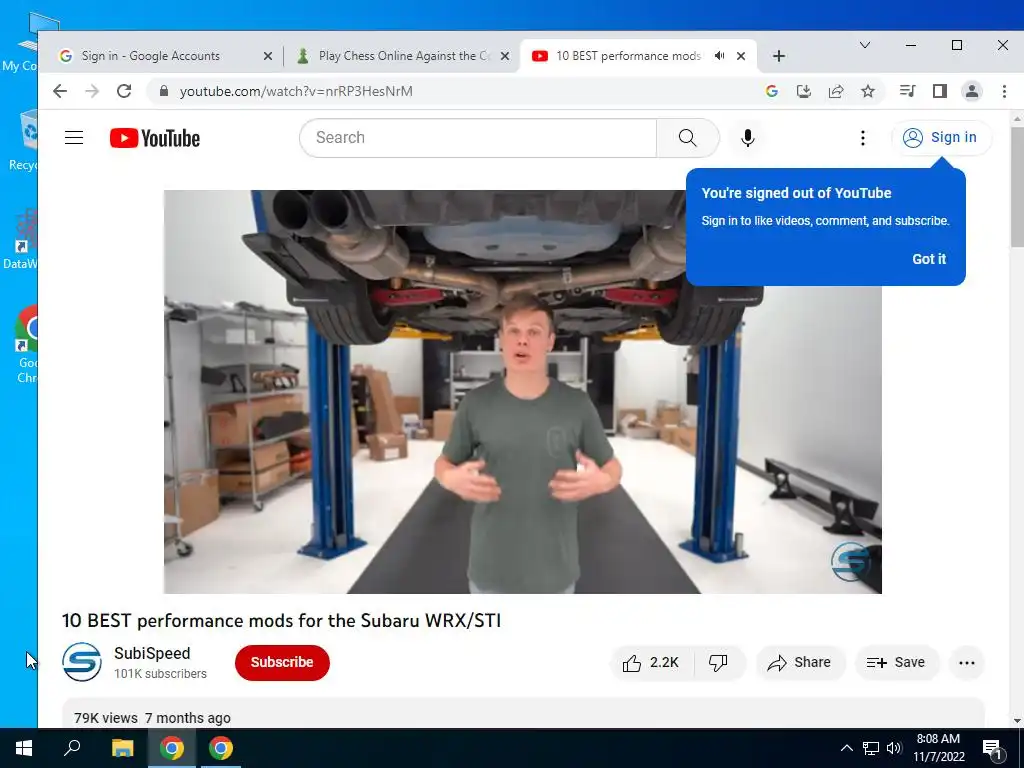Image resolution: width=1024 pixels, height=768 pixels.
Task: Click the video title text
Action: (281, 620)
